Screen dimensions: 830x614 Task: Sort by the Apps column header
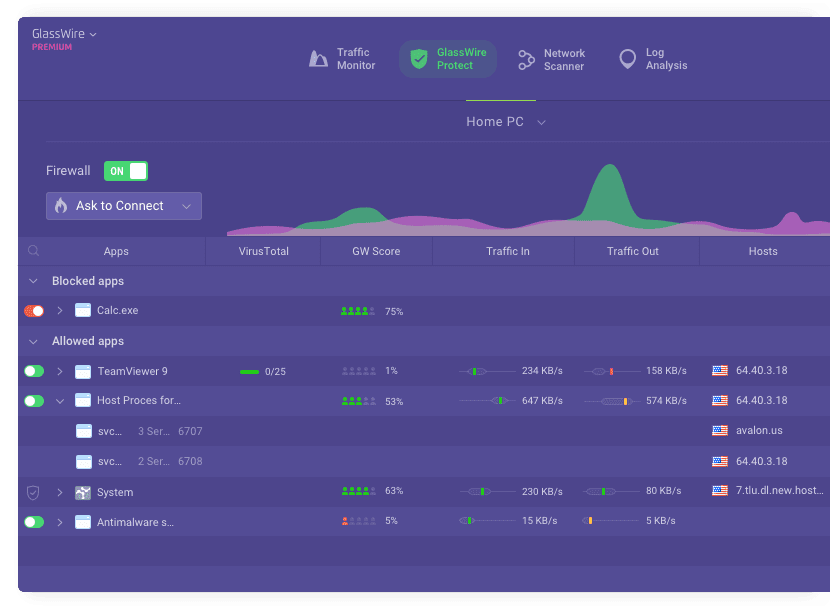[x=116, y=251]
